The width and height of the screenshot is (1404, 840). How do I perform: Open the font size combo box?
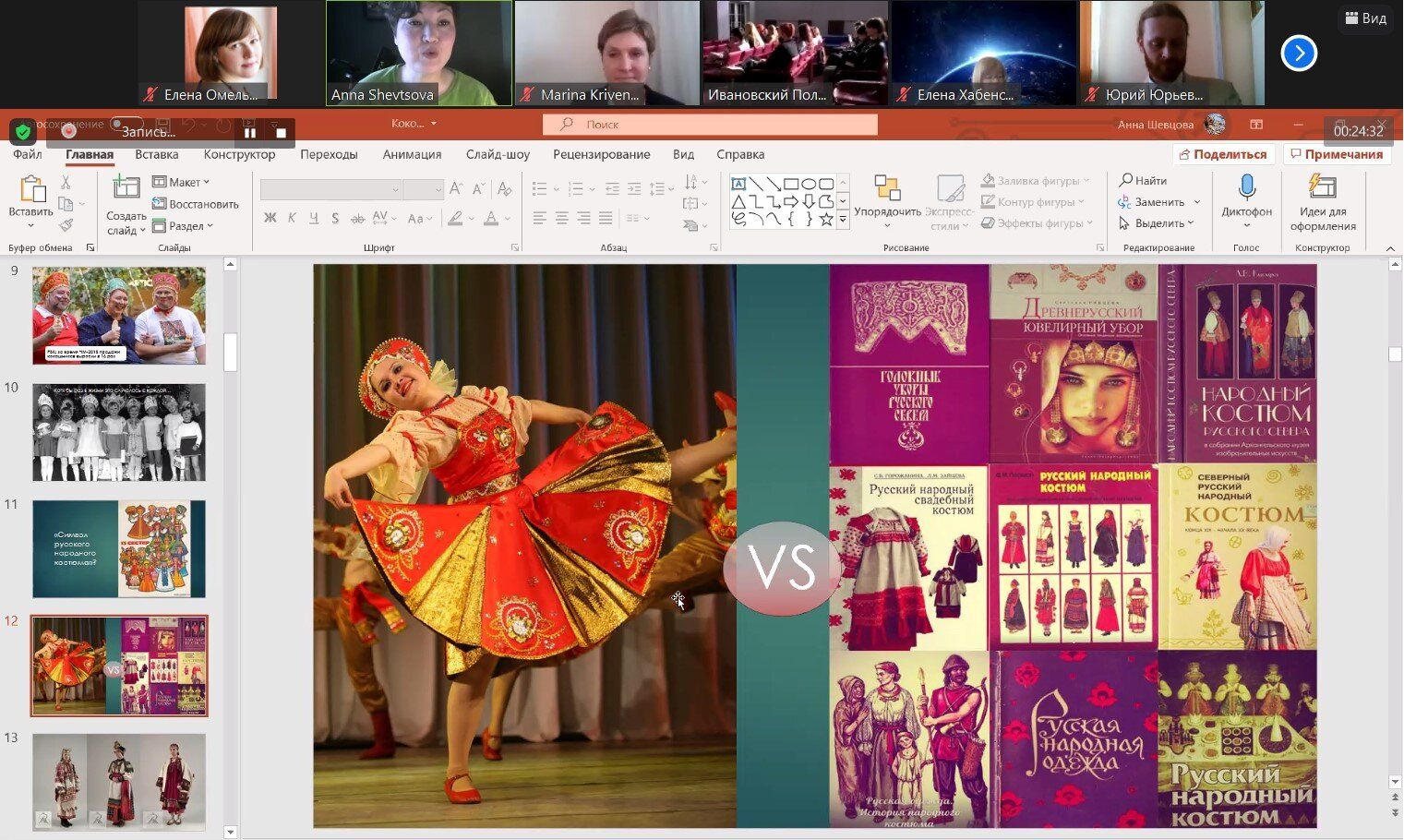[x=424, y=189]
